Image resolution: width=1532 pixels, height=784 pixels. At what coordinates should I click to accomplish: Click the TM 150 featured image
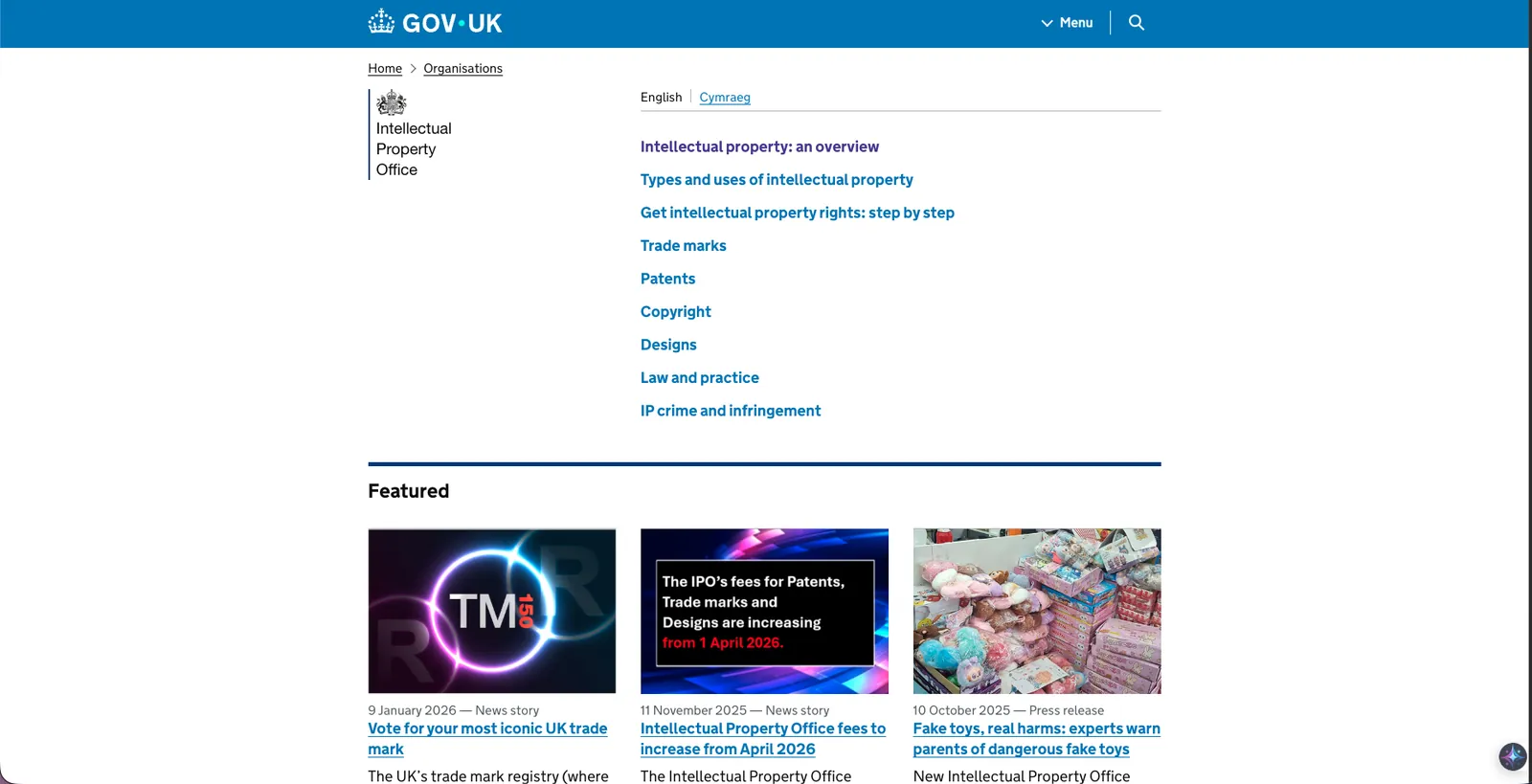click(492, 611)
